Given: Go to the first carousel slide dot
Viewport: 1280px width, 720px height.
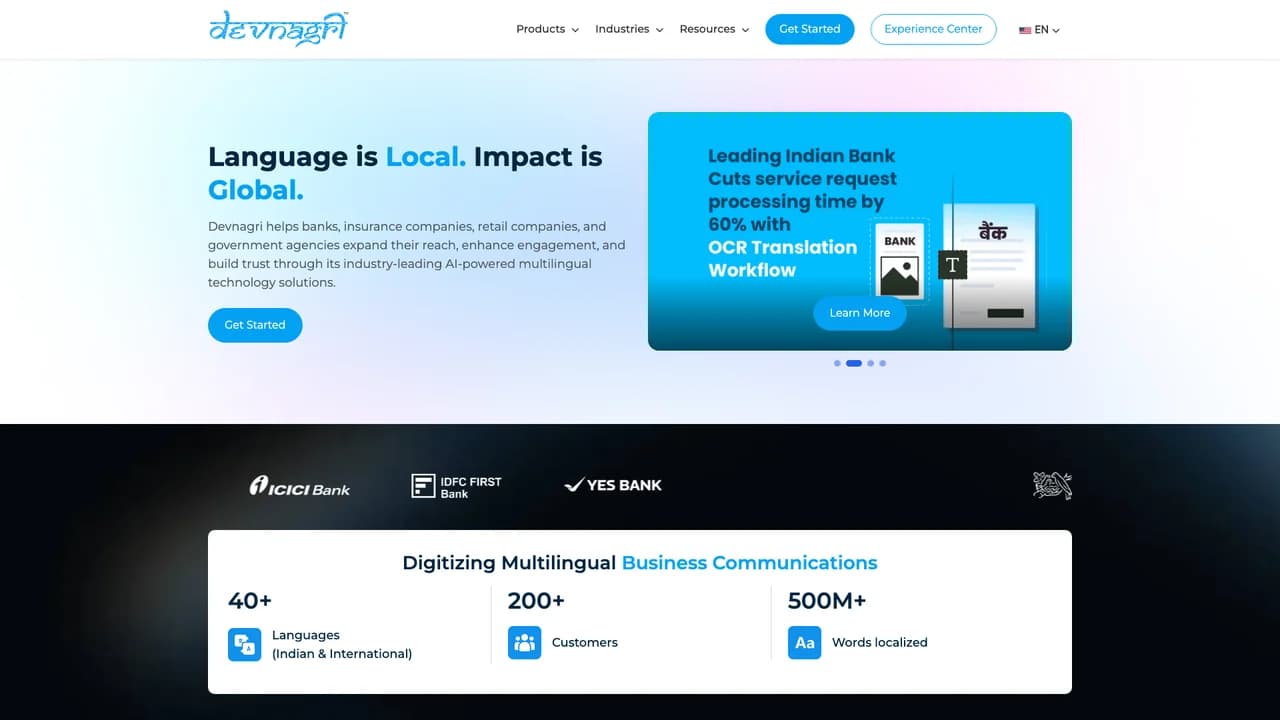Looking at the screenshot, I should (x=837, y=363).
